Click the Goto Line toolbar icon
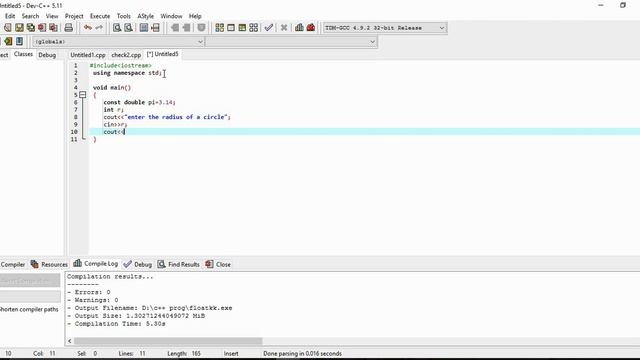Viewport: 640px width, 360px height. click(x=156, y=28)
